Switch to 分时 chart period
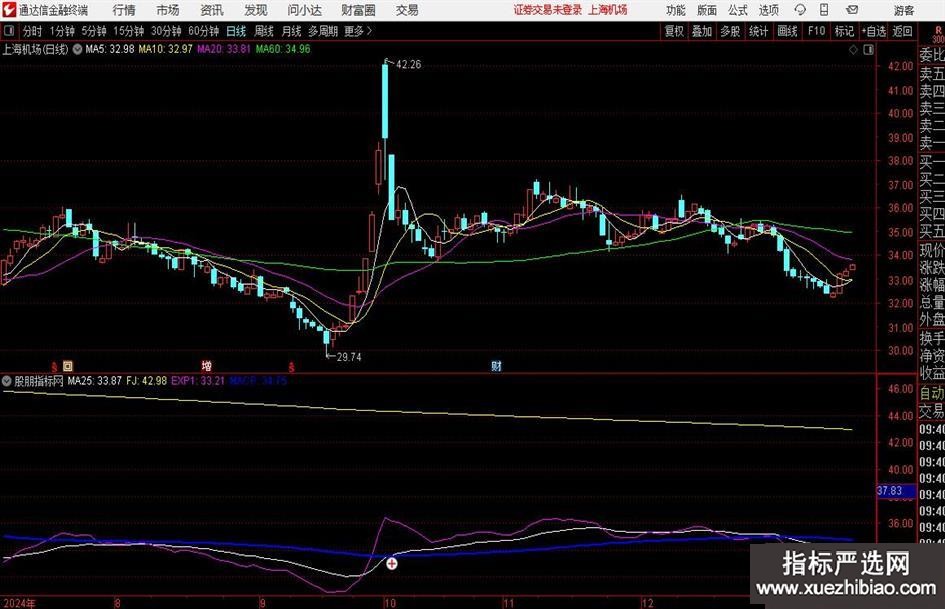 33,31
